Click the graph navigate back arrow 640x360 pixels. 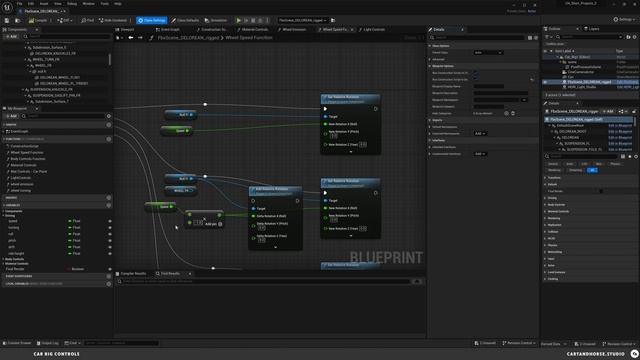click(x=131, y=38)
